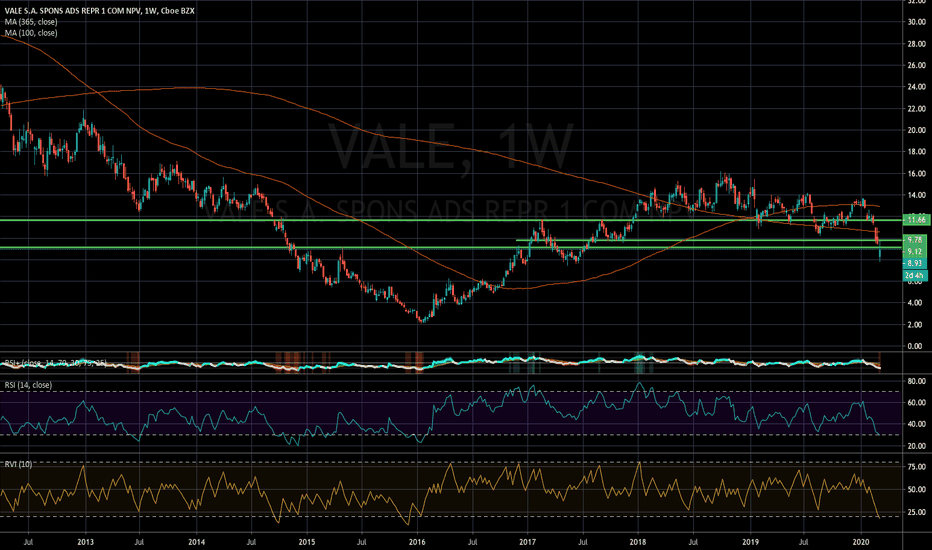The width and height of the screenshot is (932, 550).
Task: Click 75.00 on the RVI scale
Action: (917, 467)
